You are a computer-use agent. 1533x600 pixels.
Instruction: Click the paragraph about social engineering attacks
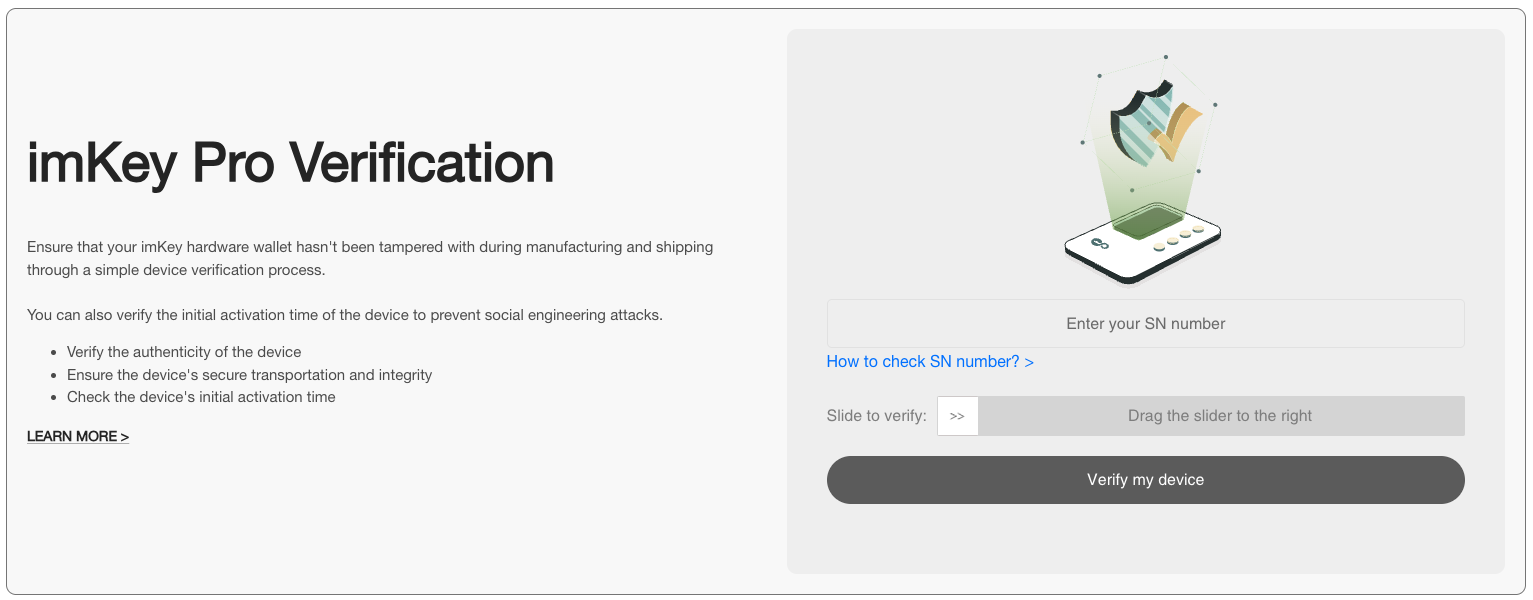pos(345,315)
